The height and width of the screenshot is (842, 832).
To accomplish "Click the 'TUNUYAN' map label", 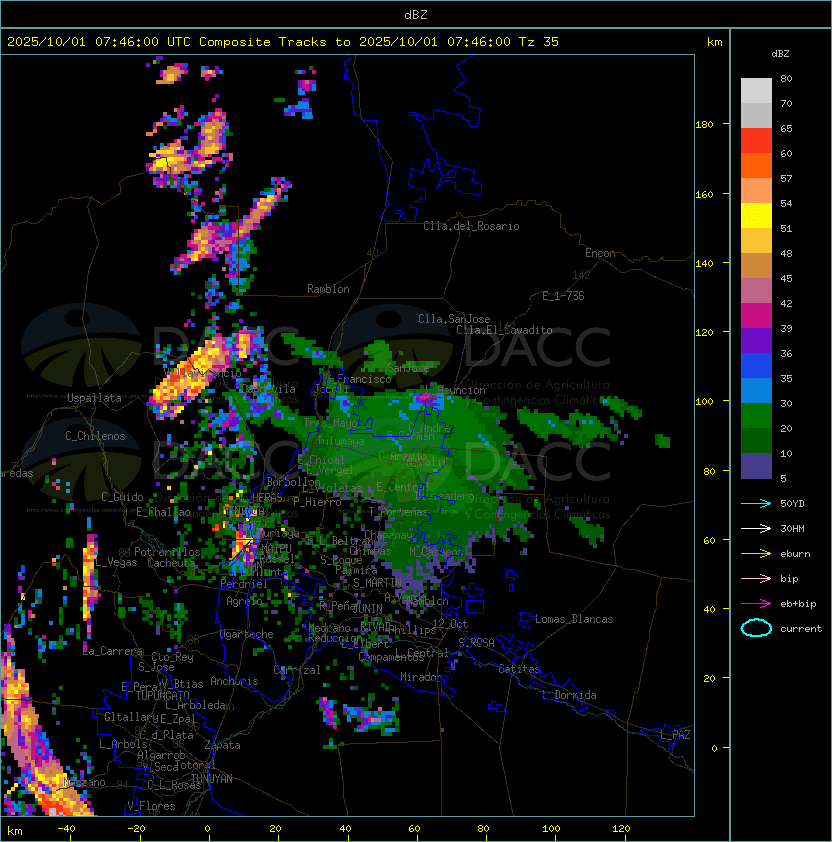I will pyautogui.click(x=212, y=779).
